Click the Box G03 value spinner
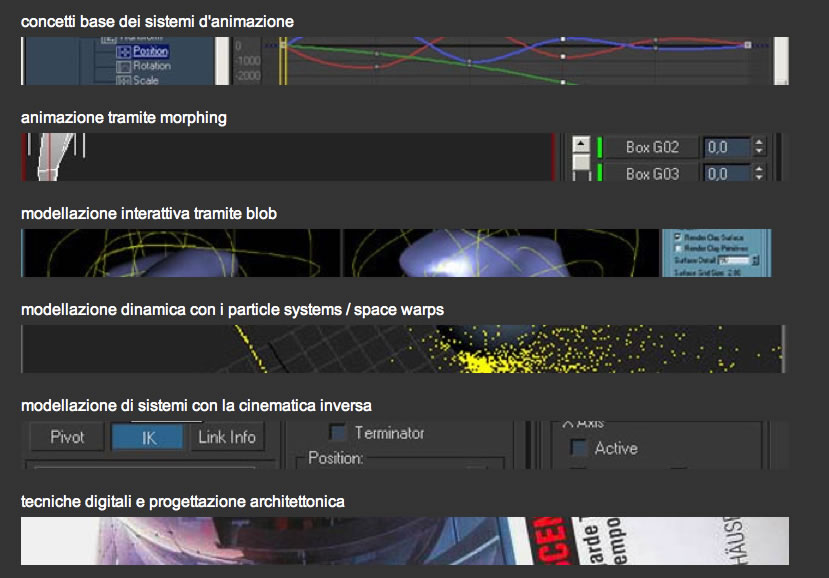Image resolution: width=829 pixels, height=578 pixels. [759, 173]
